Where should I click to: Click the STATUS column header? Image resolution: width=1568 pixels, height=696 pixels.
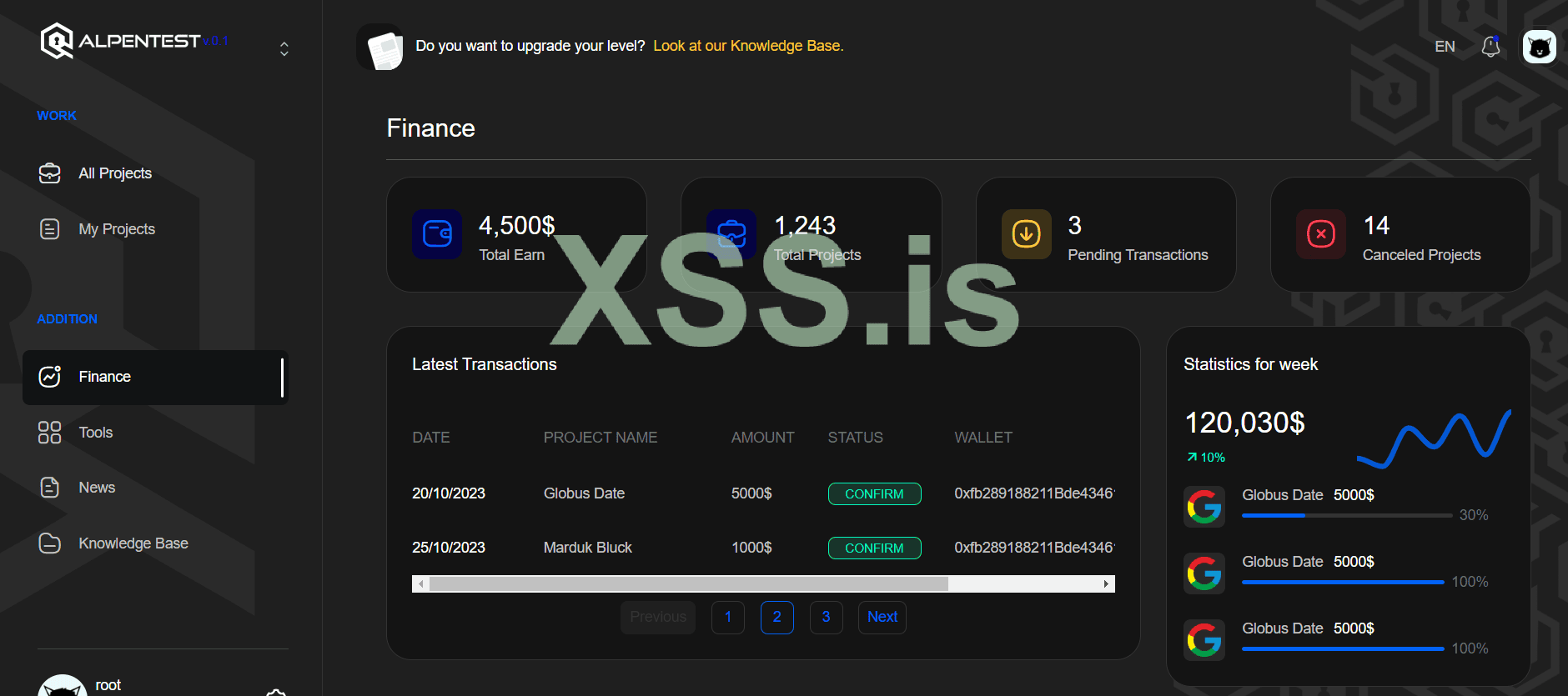pyautogui.click(x=856, y=438)
